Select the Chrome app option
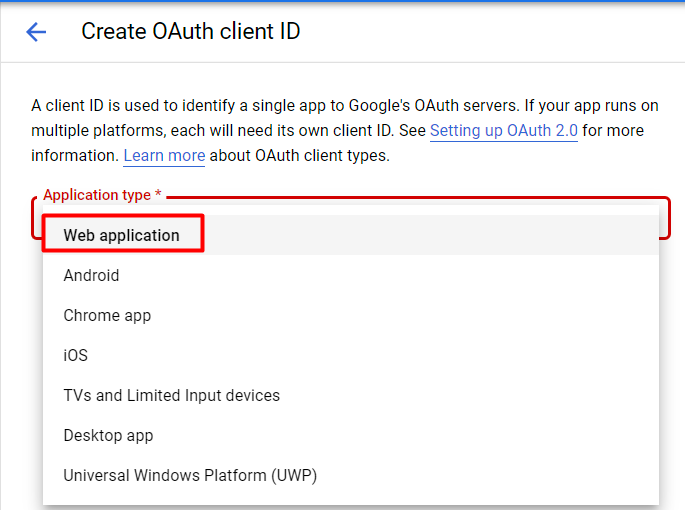This screenshot has height=510, width=685. click(107, 315)
